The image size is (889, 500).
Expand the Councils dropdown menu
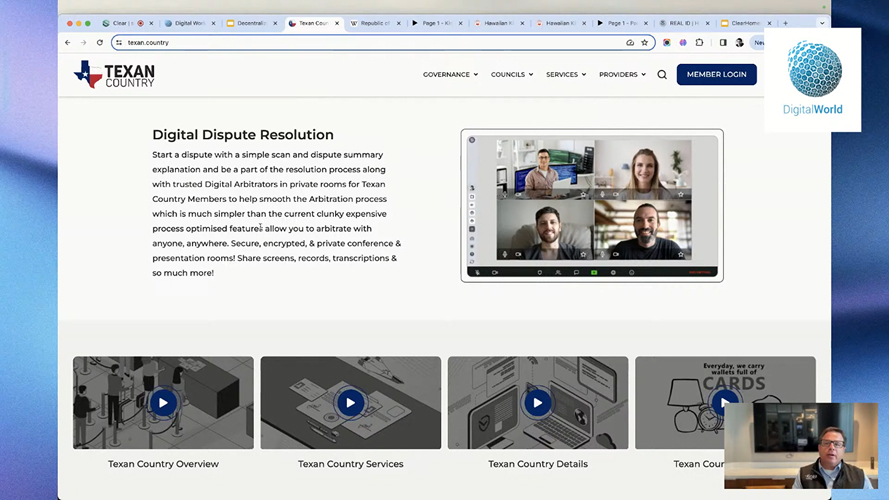511,75
